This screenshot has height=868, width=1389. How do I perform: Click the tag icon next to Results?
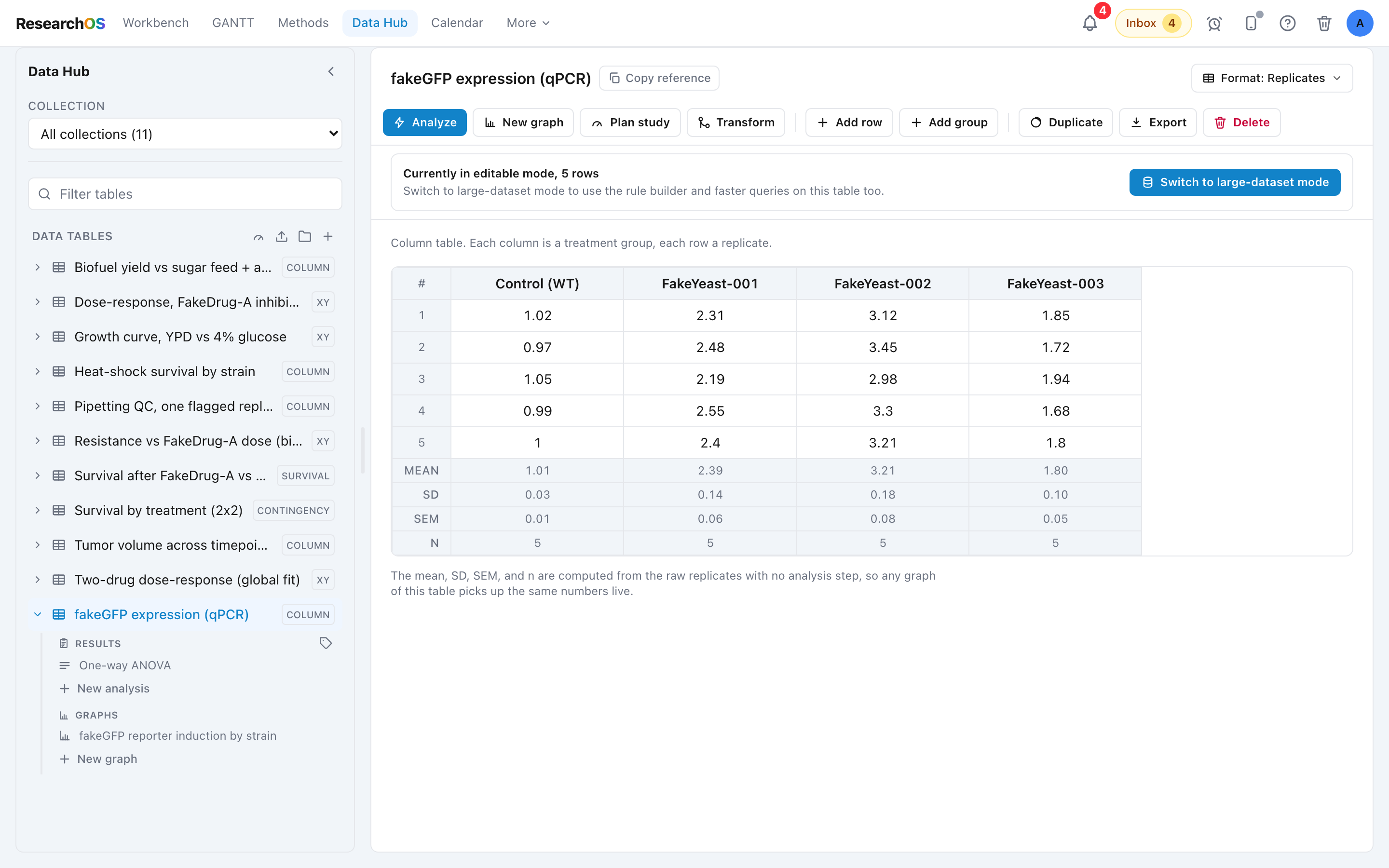pyautogui.click(x=326, y=643)
